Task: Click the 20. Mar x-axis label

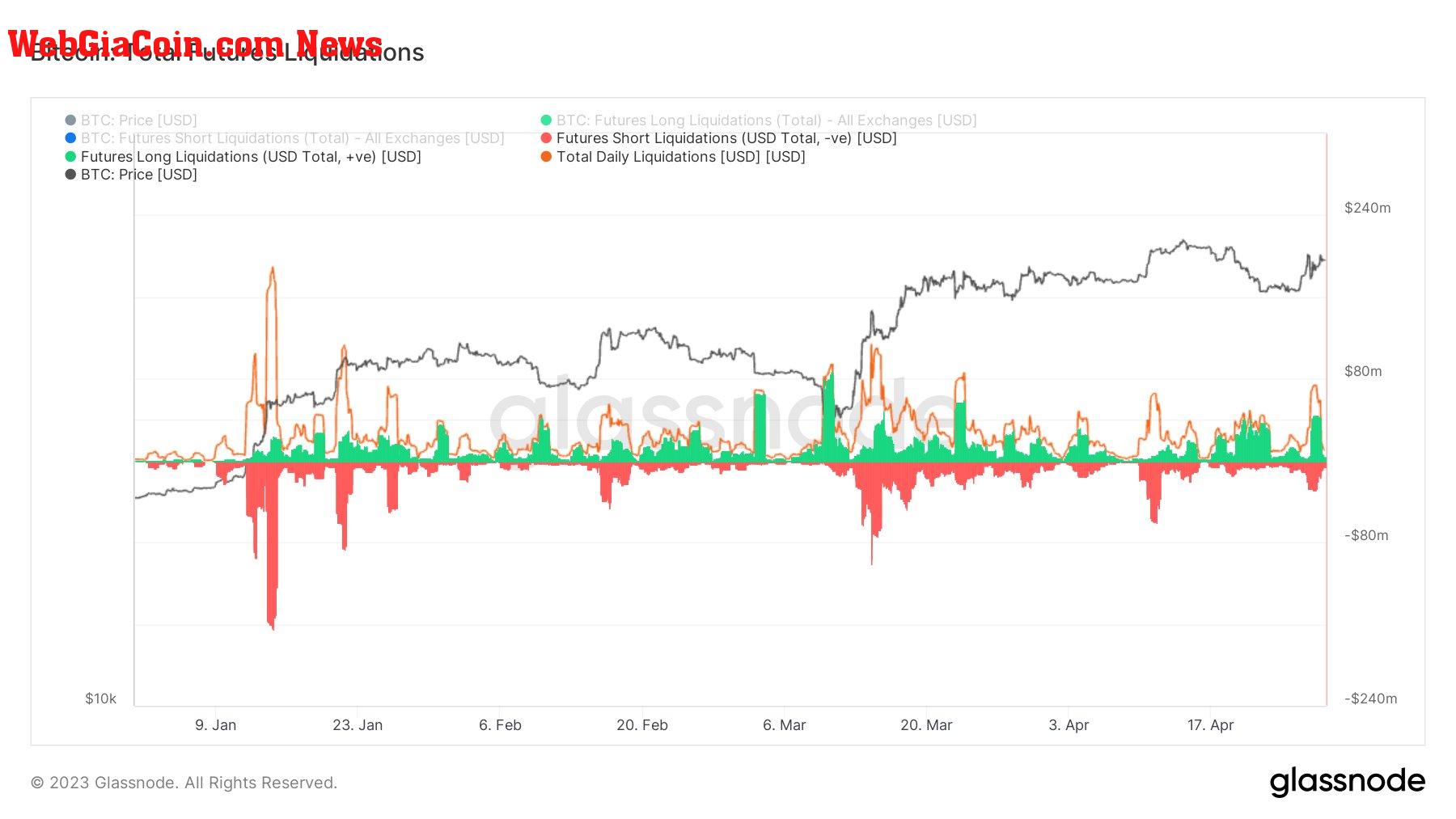Action: [926, 725]
